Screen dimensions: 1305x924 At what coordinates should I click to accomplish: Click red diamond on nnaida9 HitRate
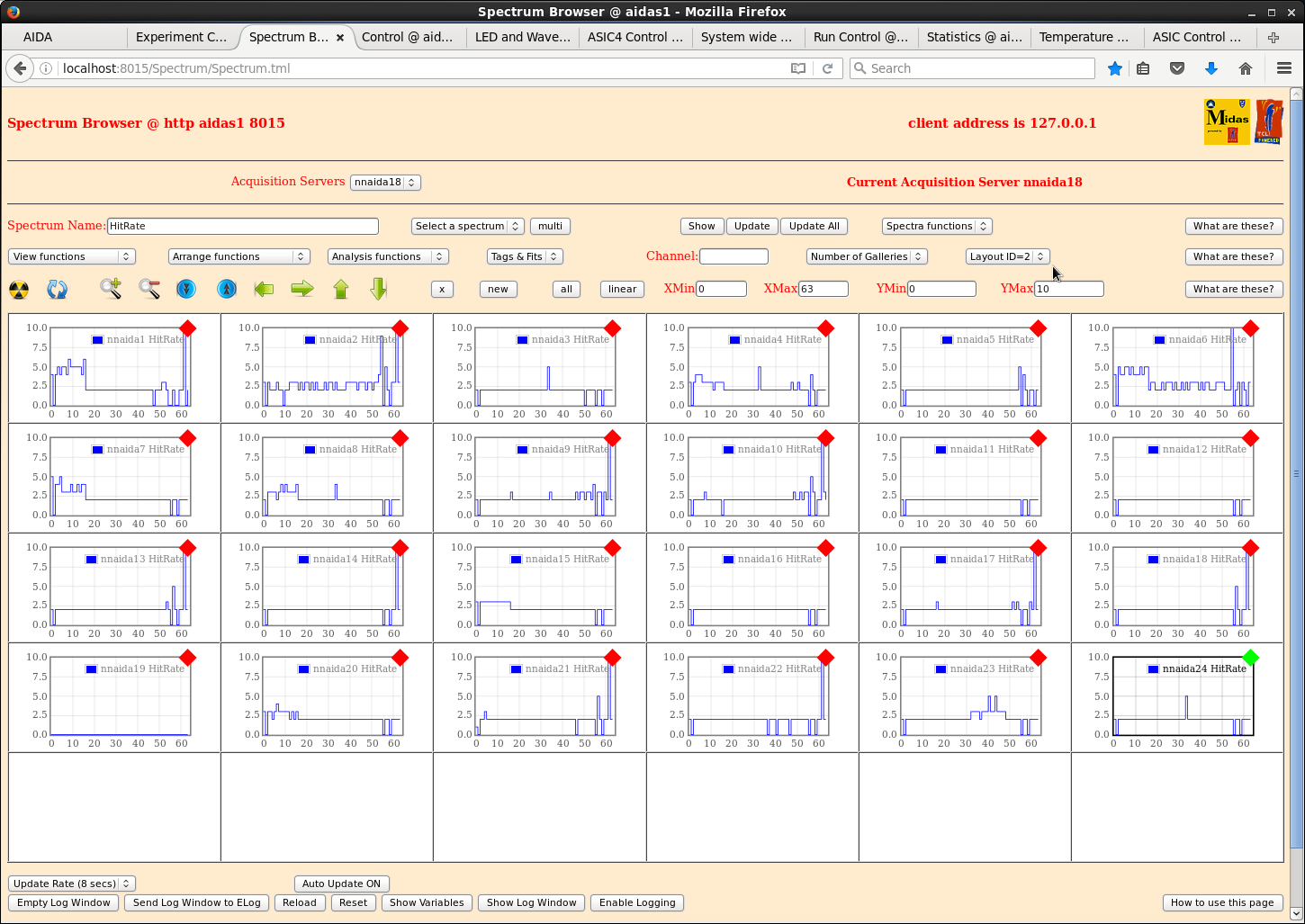pos(613,438)
